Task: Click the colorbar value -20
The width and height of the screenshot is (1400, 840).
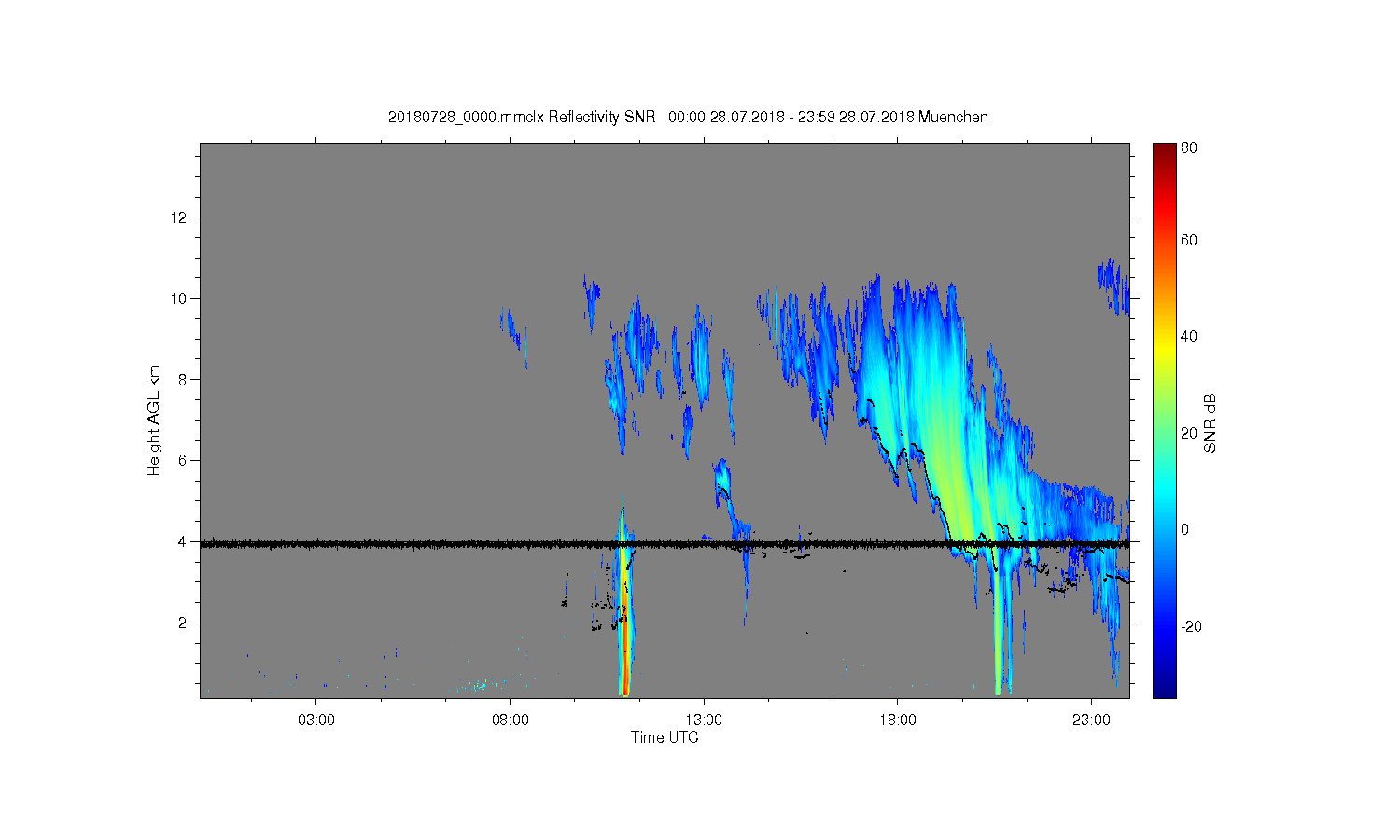Action: click(x=1192, y=626)
